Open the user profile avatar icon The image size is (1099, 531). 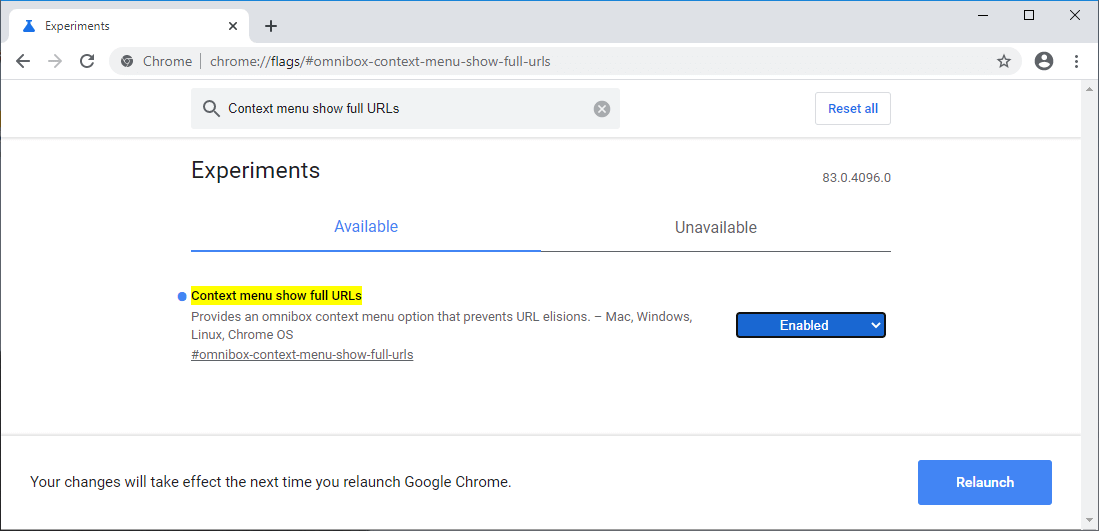1044,61
